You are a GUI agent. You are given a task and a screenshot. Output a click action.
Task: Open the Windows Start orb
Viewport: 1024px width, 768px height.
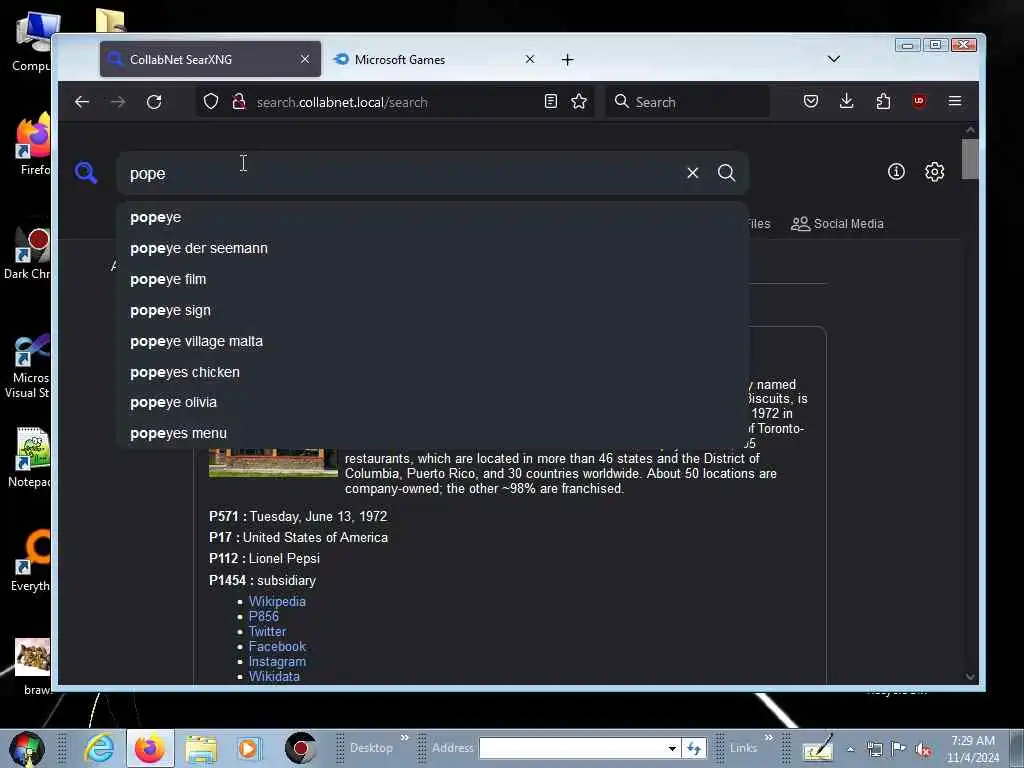25,748
